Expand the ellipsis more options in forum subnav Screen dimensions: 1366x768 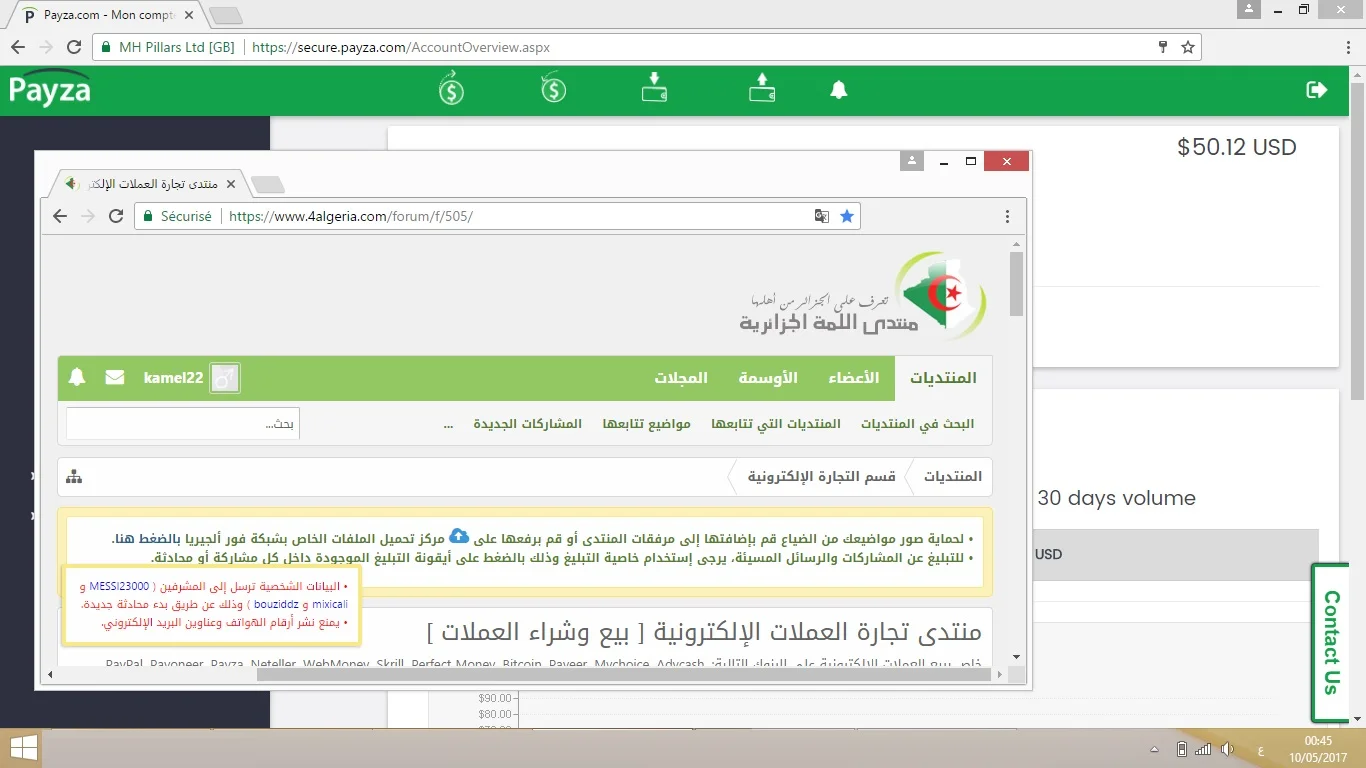click(449, 424)
